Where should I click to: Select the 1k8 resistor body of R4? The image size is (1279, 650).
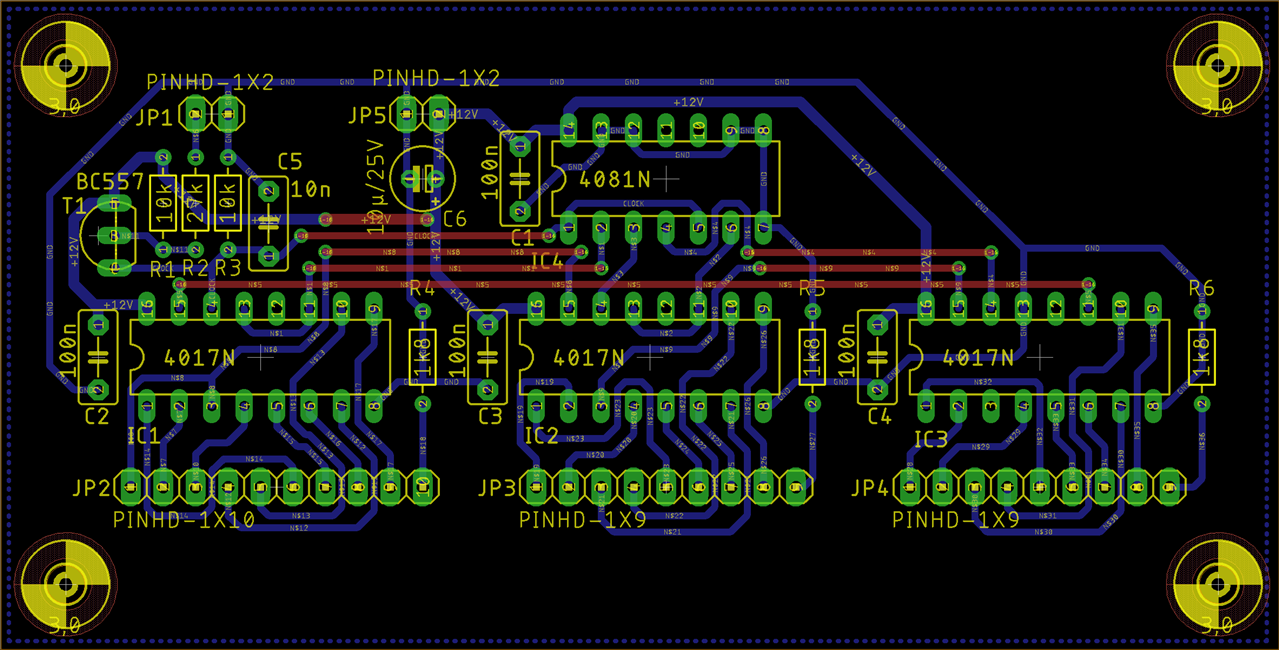(x=422, y=357)
